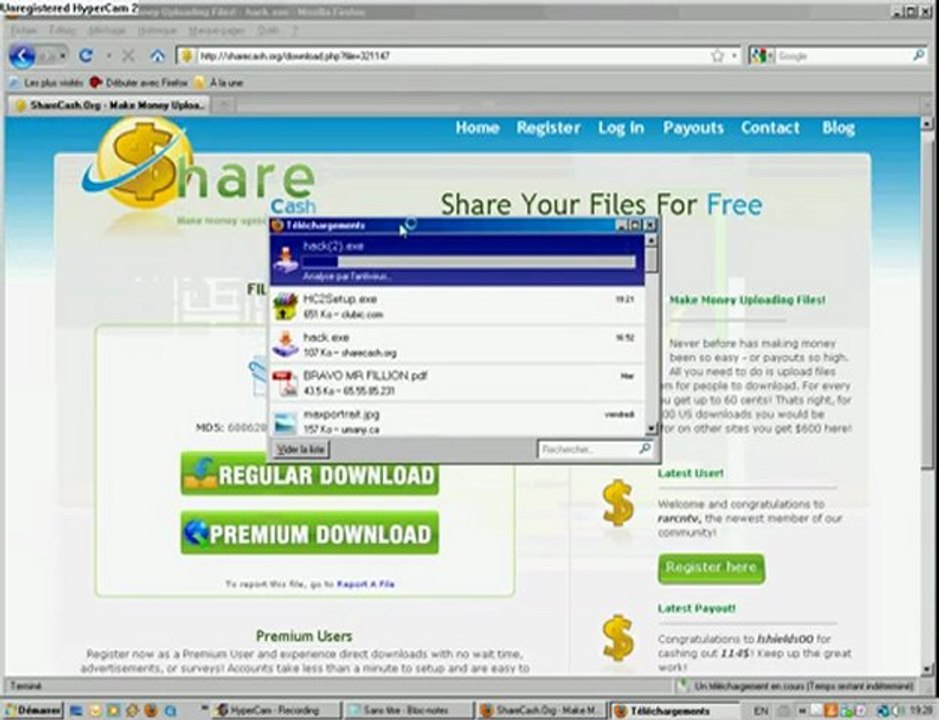Open the Blog nav link
The height and width of the screenshot is (720, 939).
click(838, 128)
